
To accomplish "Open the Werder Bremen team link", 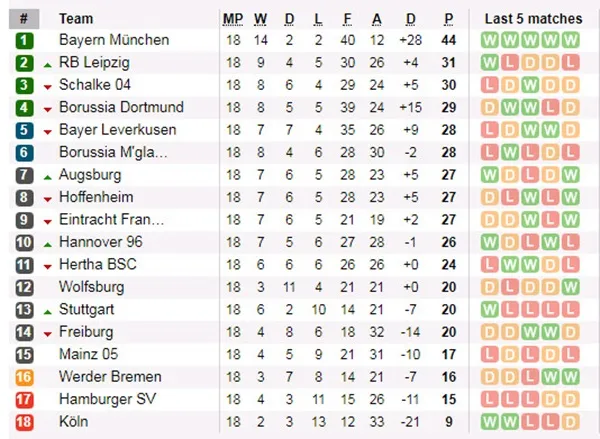I will (110, 377).
